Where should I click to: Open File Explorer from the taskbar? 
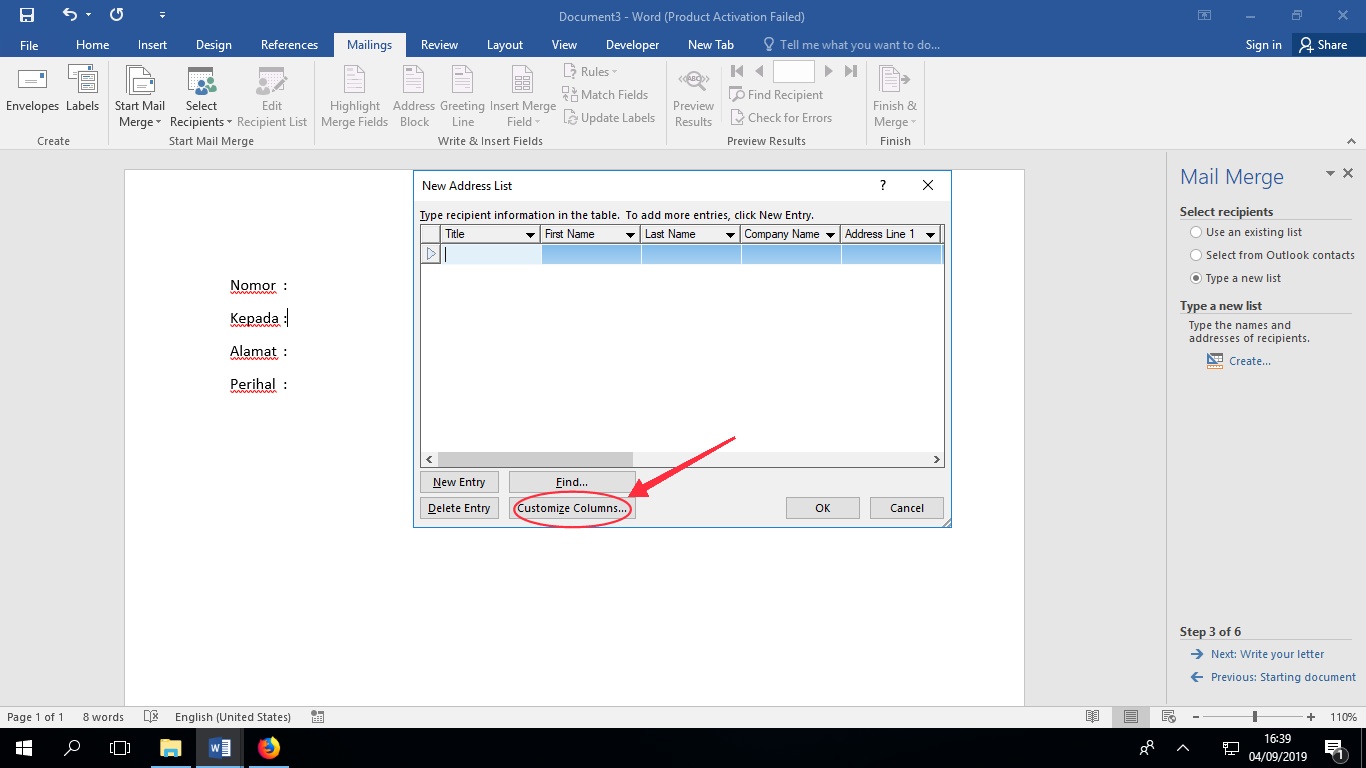(x=171, y=747)
